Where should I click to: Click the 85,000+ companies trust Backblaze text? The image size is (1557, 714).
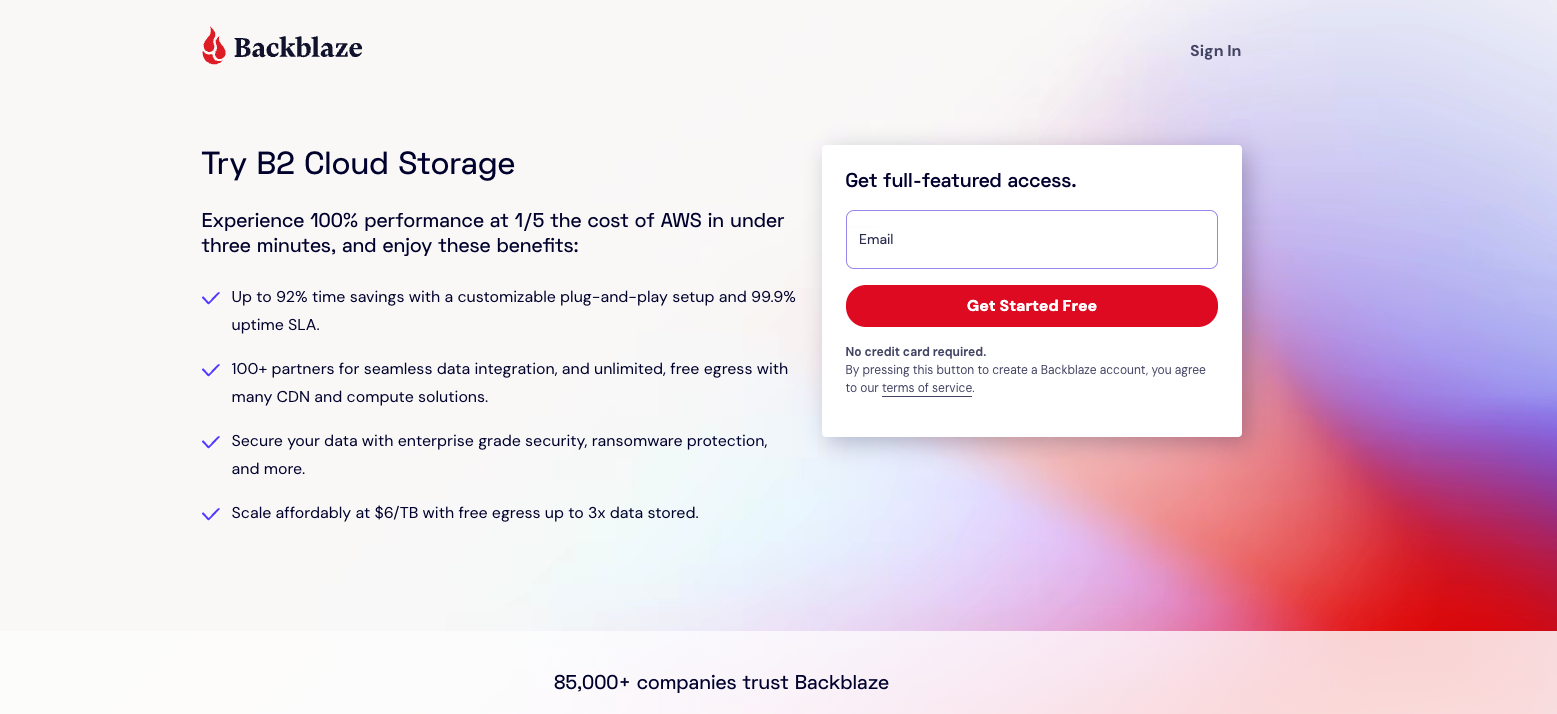pyautogui.click(x=721, y=683)
